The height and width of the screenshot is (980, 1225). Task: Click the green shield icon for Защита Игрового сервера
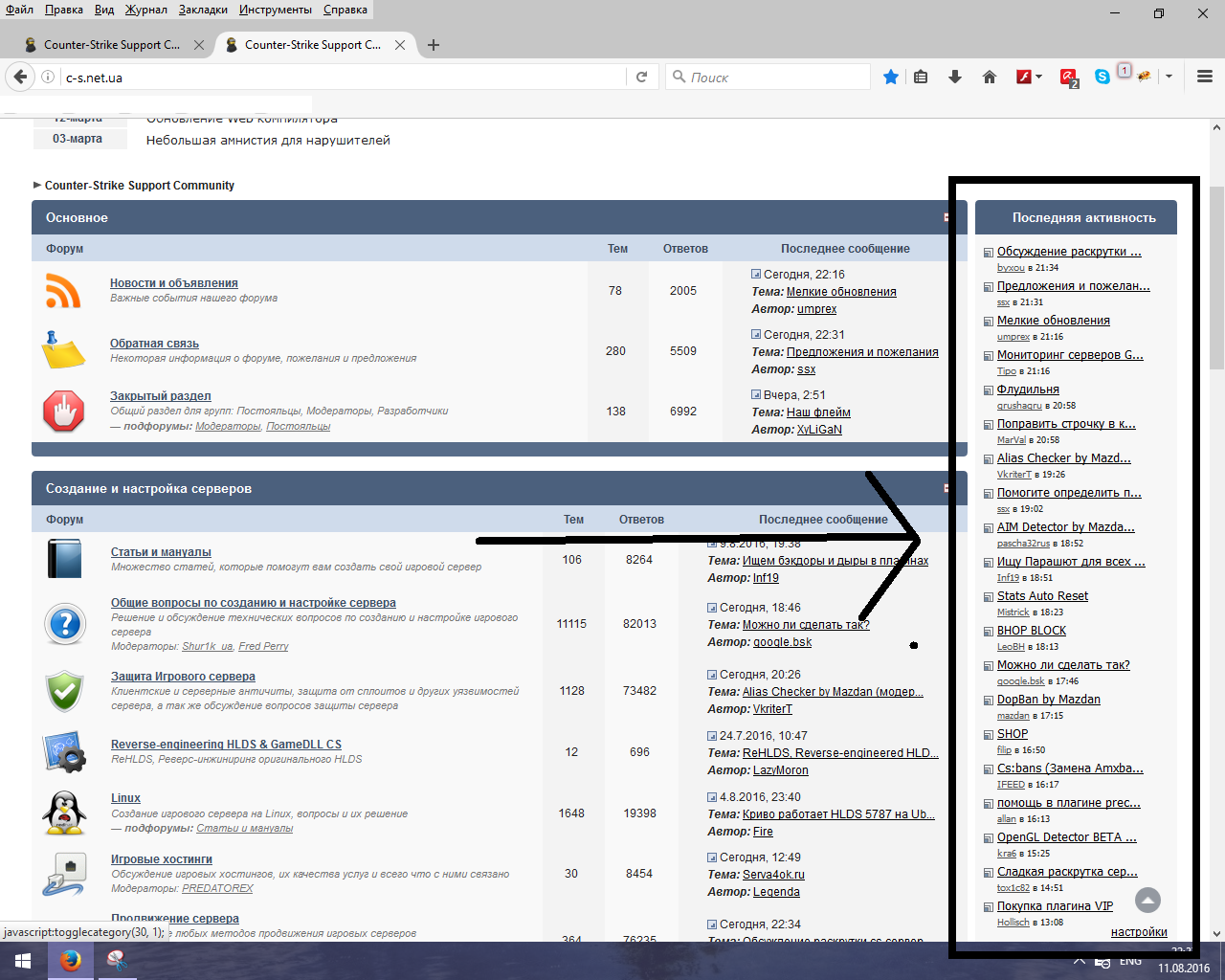click(x=65, y=691)
